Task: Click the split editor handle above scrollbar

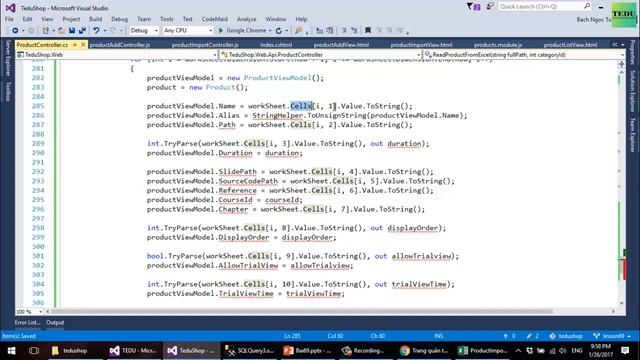Action: (622, 64)
